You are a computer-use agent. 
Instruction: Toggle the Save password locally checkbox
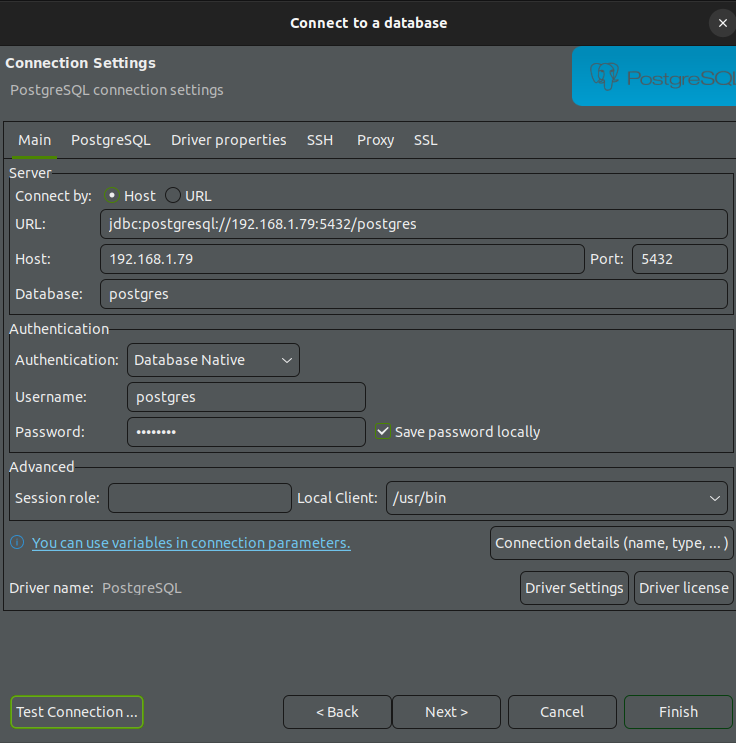click(x=382, y=432)
